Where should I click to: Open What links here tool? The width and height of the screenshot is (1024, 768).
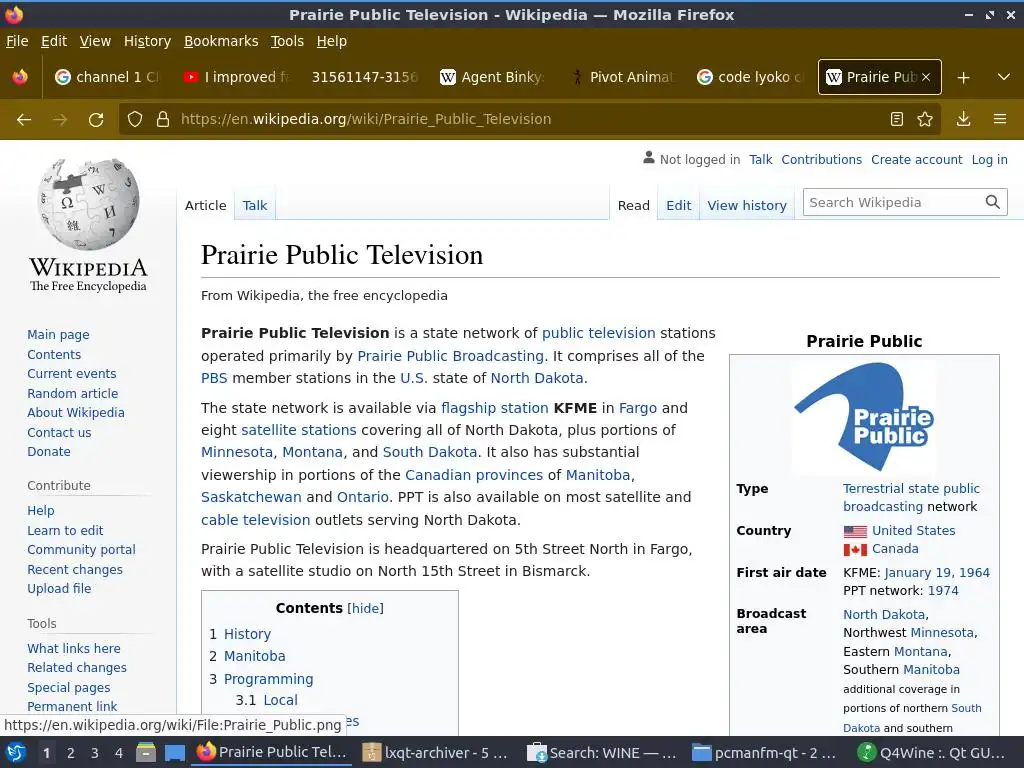coord(74,648)
